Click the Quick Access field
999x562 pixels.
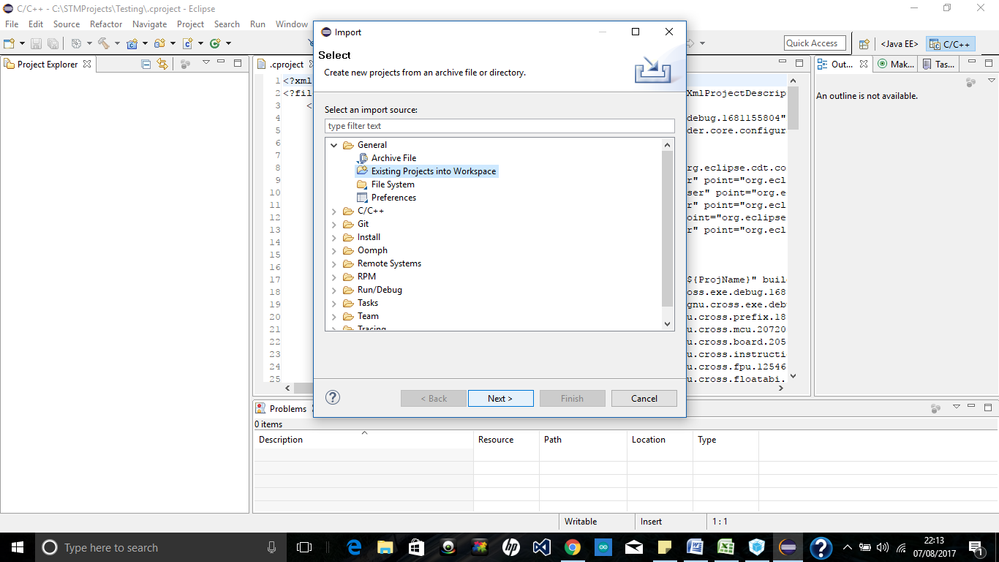coord(815,43)
